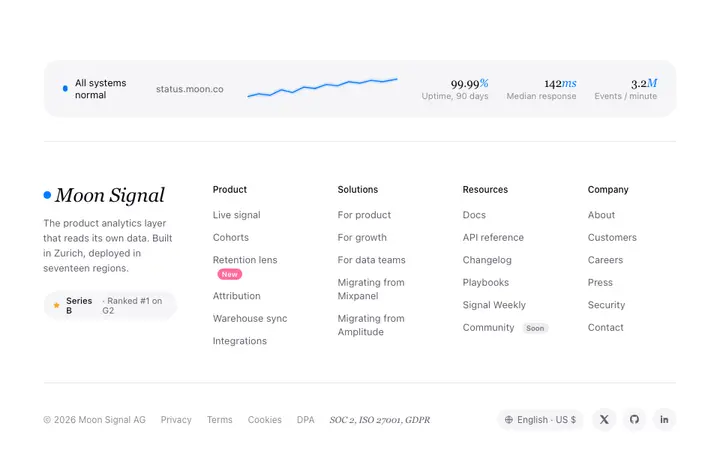Click the Product column heading
Viewport: 720px width, 450px height.
point(230,190)
